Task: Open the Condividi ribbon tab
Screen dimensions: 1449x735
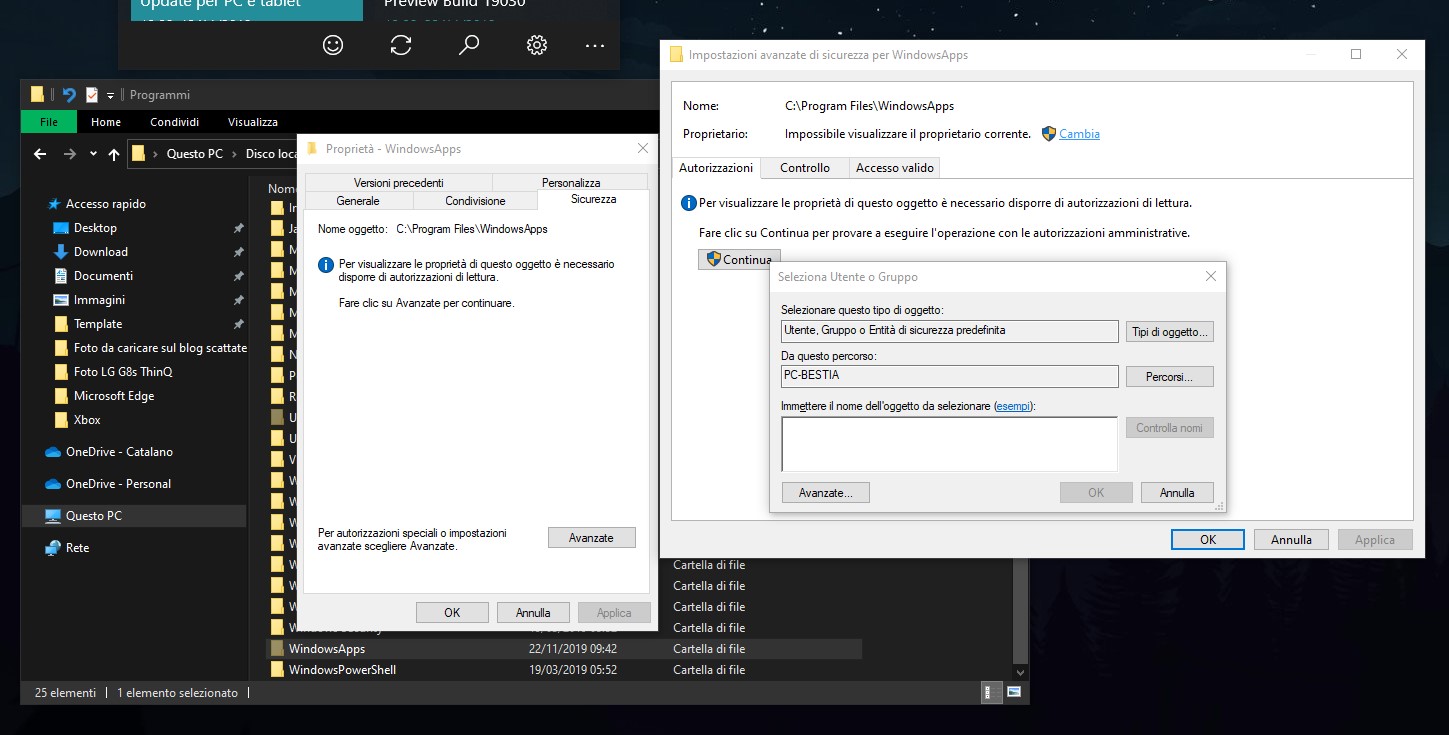Action: pos(175,122)
